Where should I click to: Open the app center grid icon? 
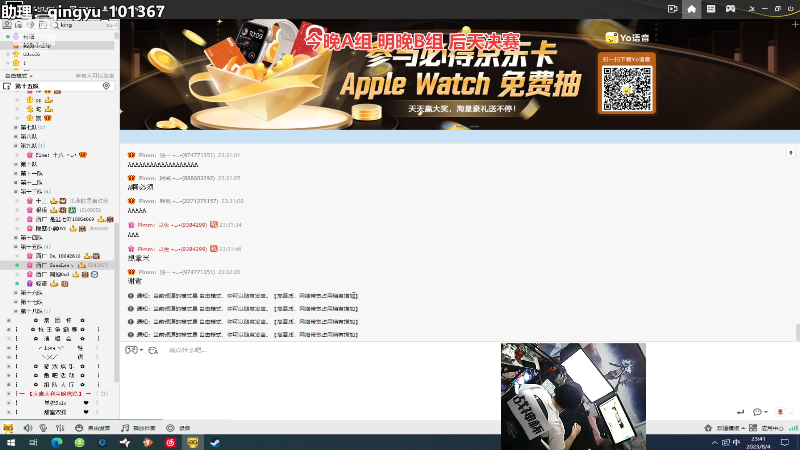[x=753, y=428]
